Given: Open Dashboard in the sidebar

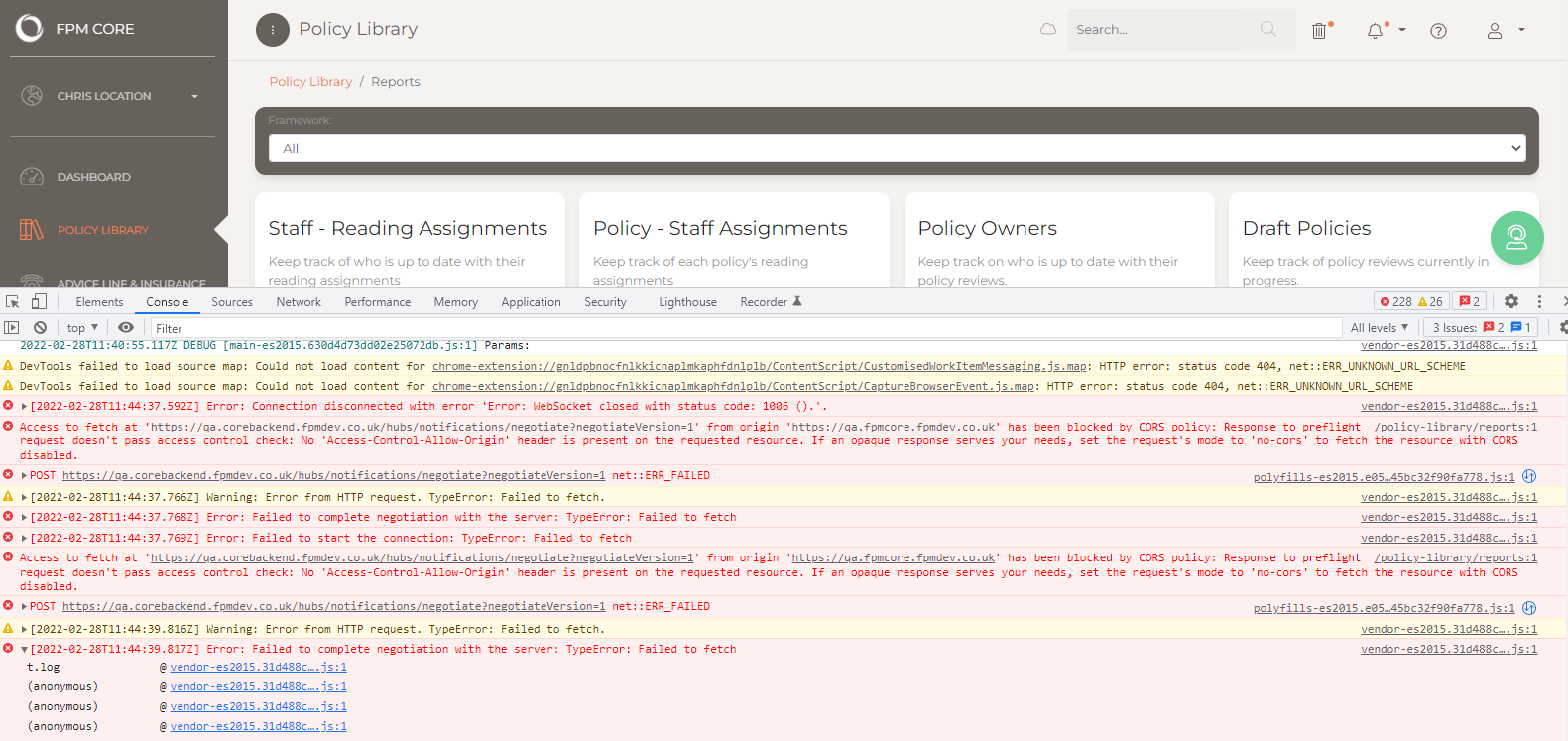Looking at the screenshot, I should click(94, 177).
